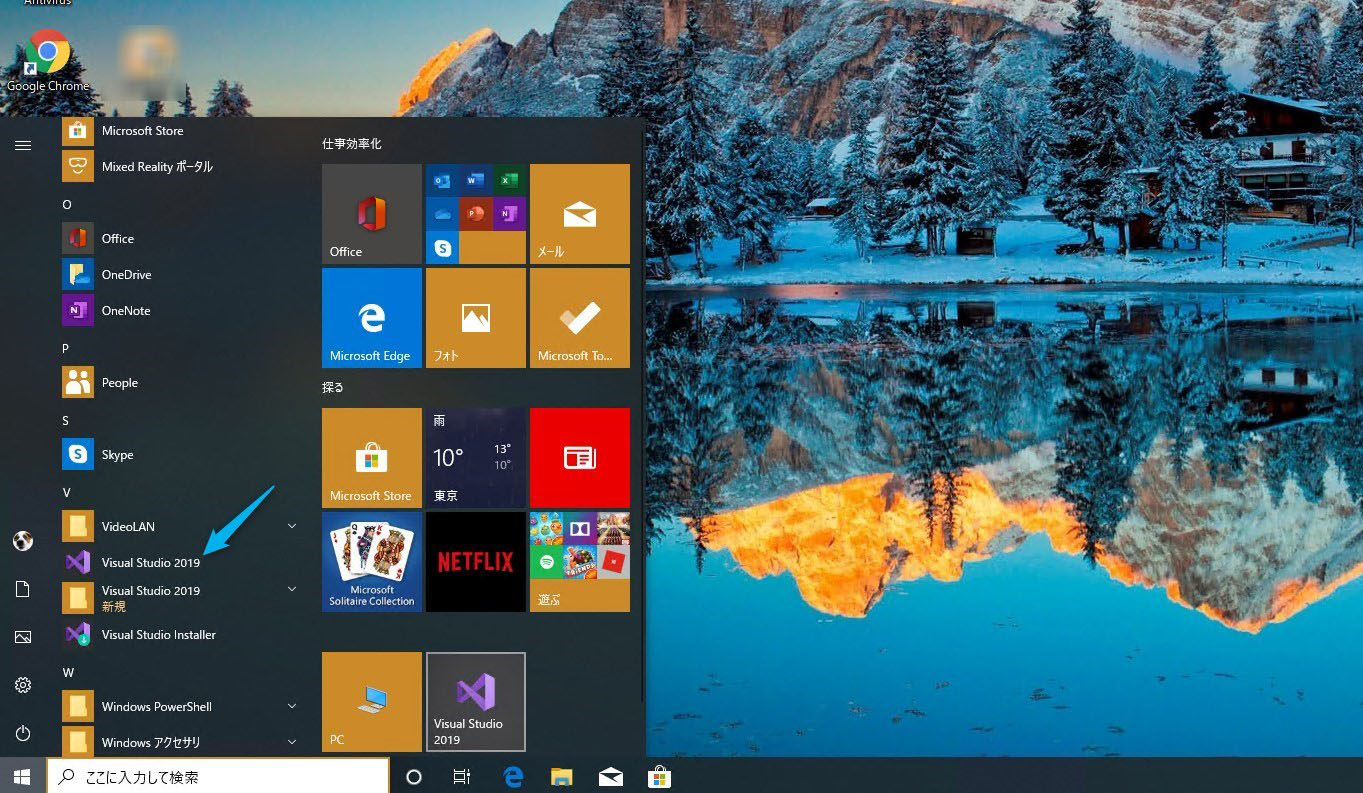The height and width of the screenshot is (793, 1363).
Task: Open the Office tile
Action: tap(372, 214)
